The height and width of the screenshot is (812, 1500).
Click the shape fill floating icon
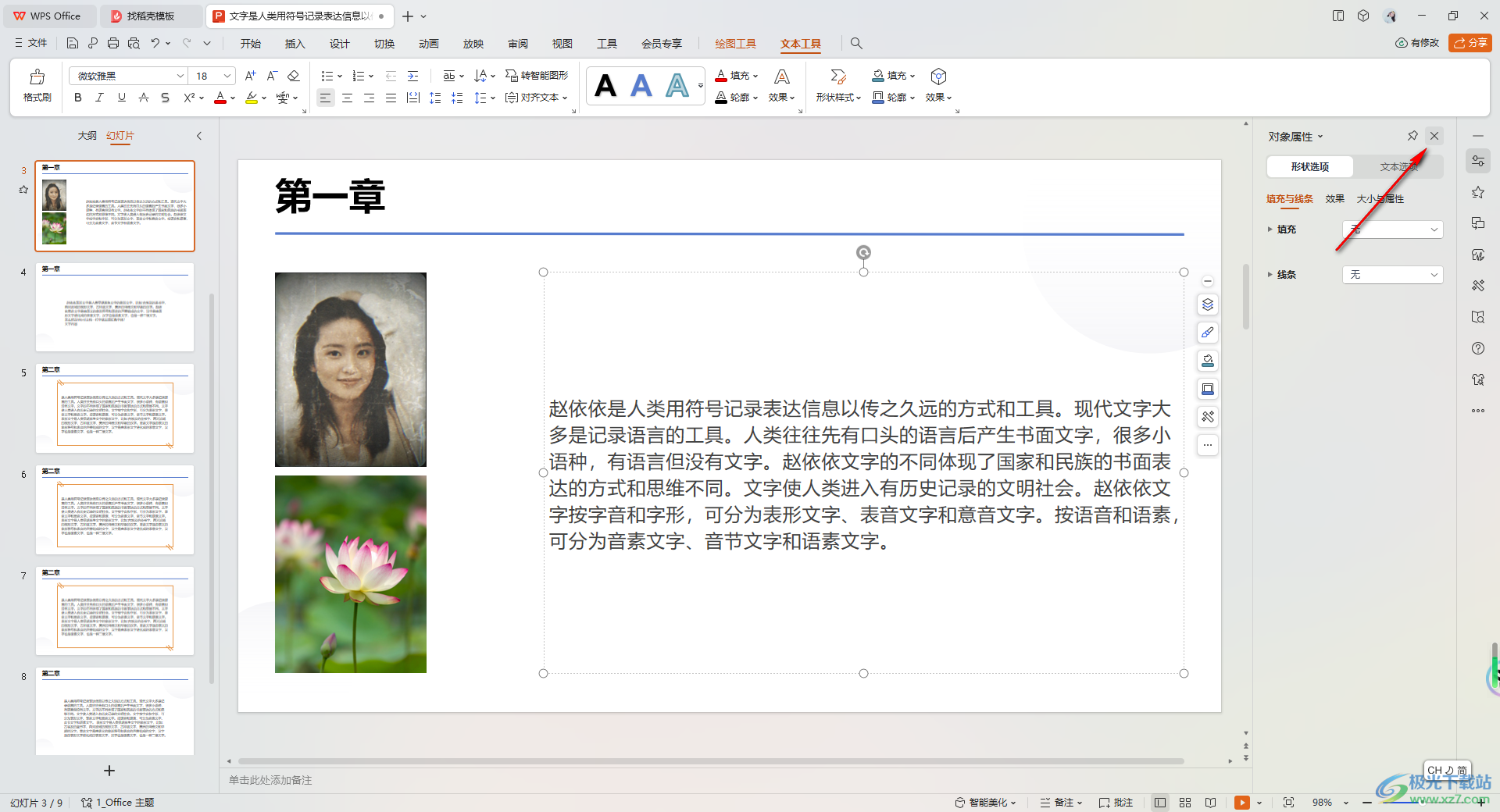tap(1208, 361)
